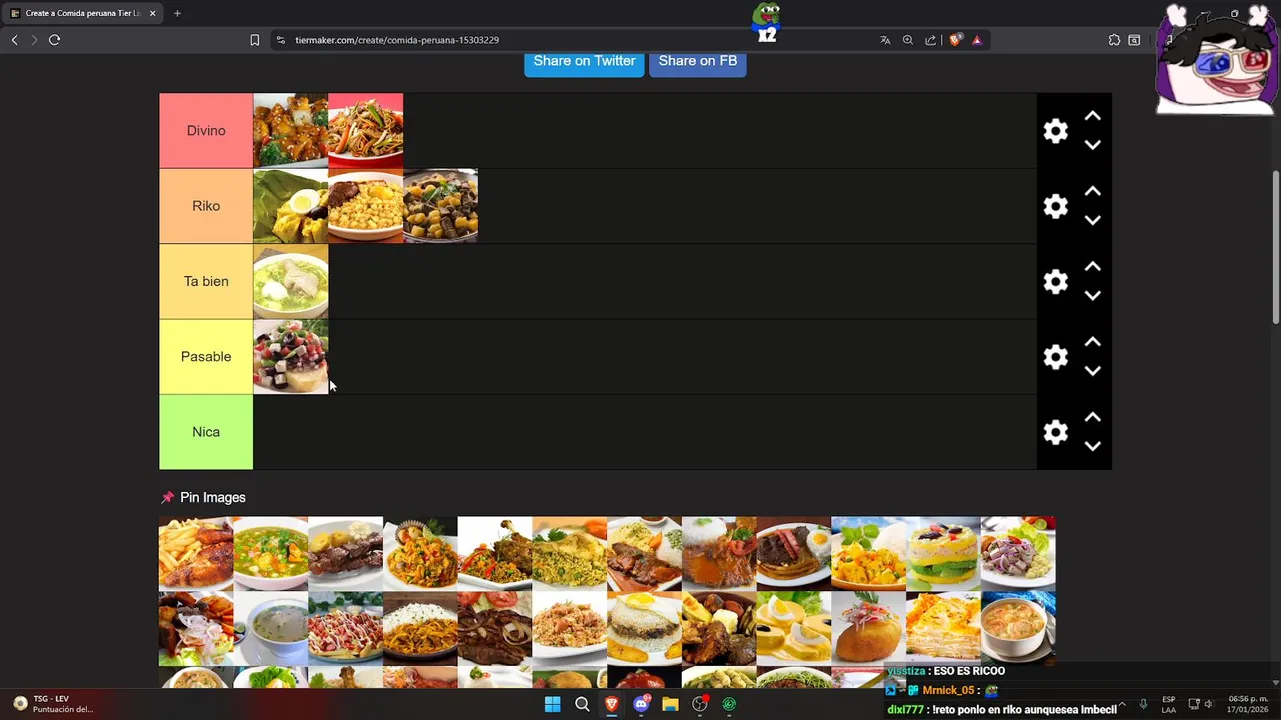Screen dimensions: 1281x720
Task: Open settings gear for the Ta bien tier
Action: point(1055,282)
